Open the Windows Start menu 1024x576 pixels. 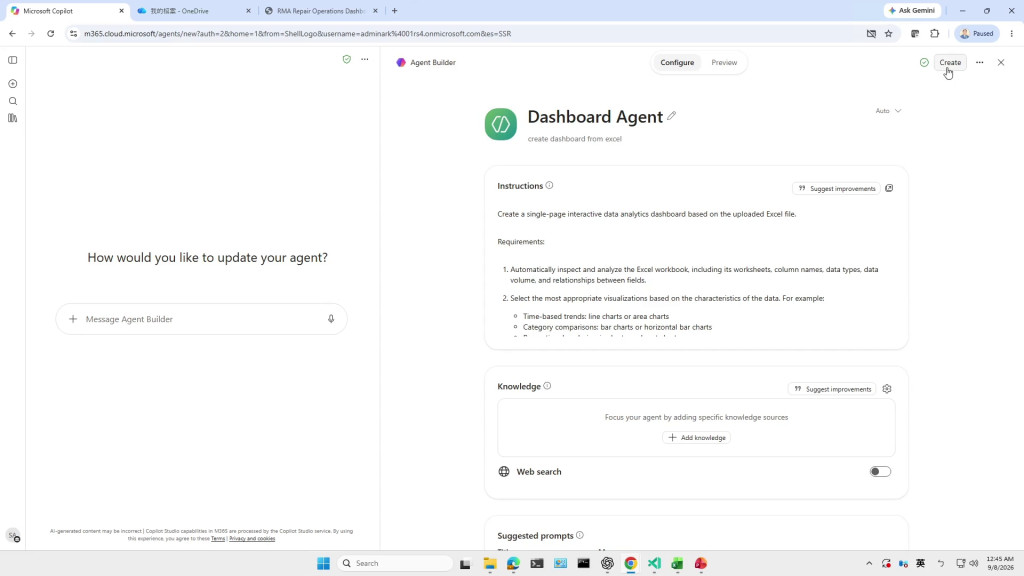click(x=323, y=564)
